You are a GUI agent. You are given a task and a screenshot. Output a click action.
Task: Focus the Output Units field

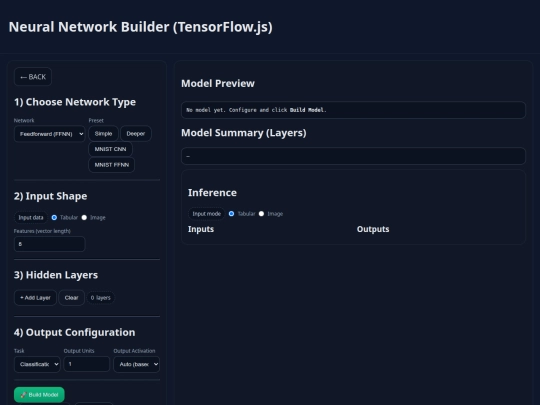point(86,364)
